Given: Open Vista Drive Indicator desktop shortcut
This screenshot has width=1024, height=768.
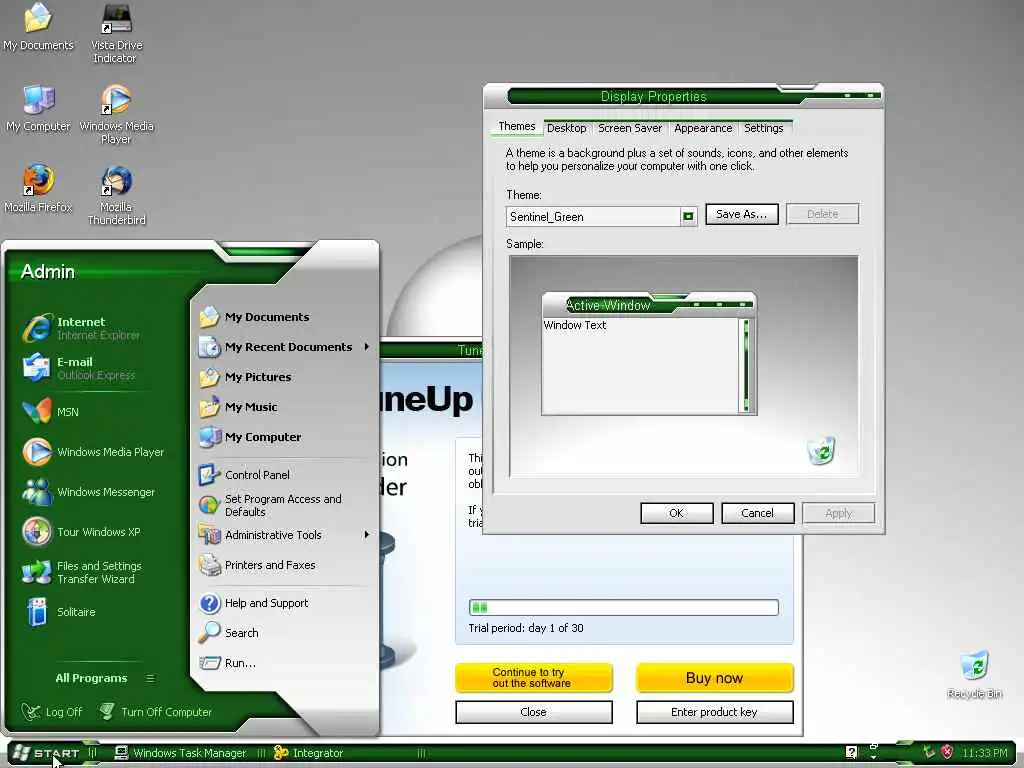Looking at the screenshot, I should click(x=116, y=33).
